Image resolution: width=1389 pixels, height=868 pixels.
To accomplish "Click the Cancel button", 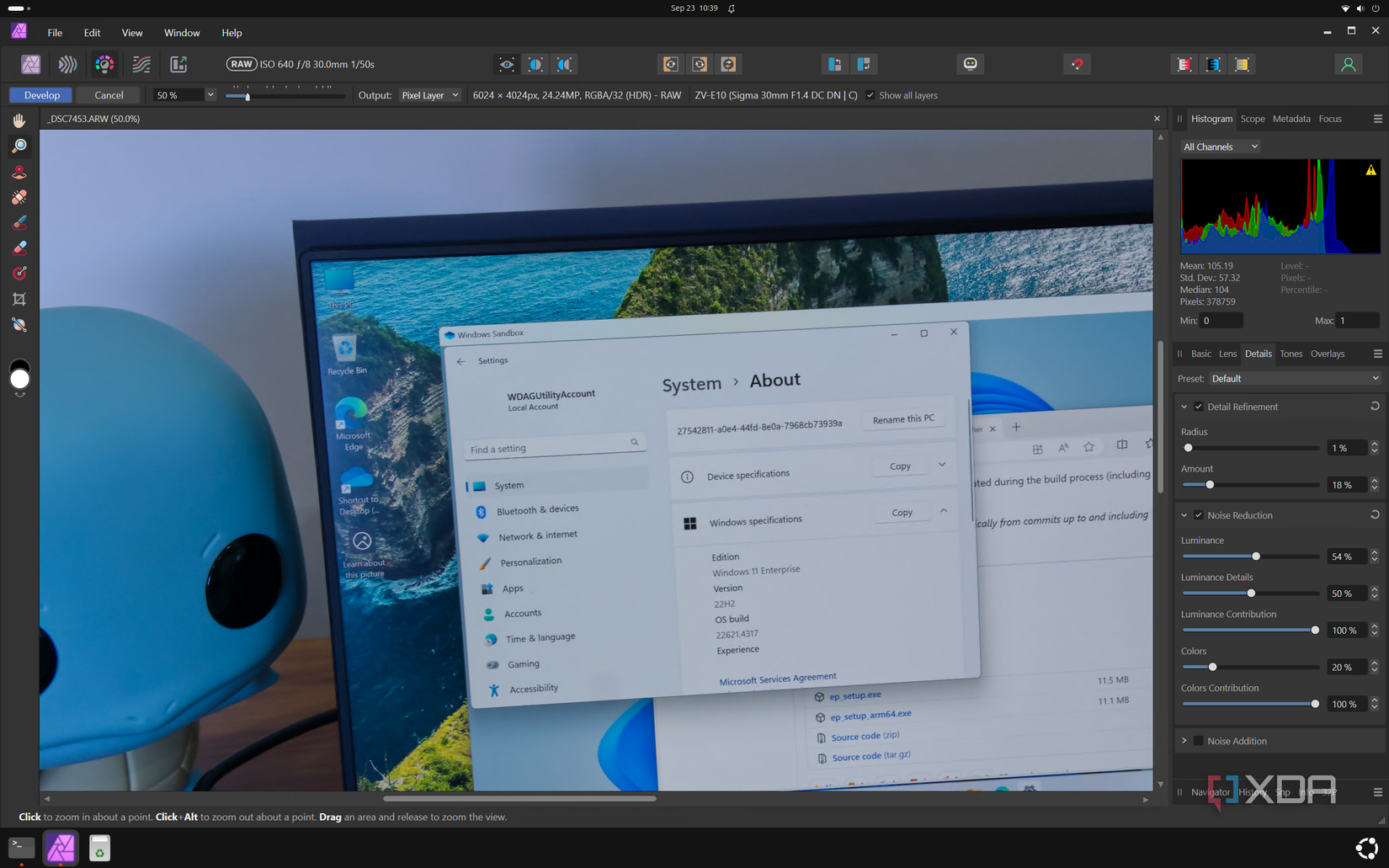I will pyautogui.click(x=109, y=95).
